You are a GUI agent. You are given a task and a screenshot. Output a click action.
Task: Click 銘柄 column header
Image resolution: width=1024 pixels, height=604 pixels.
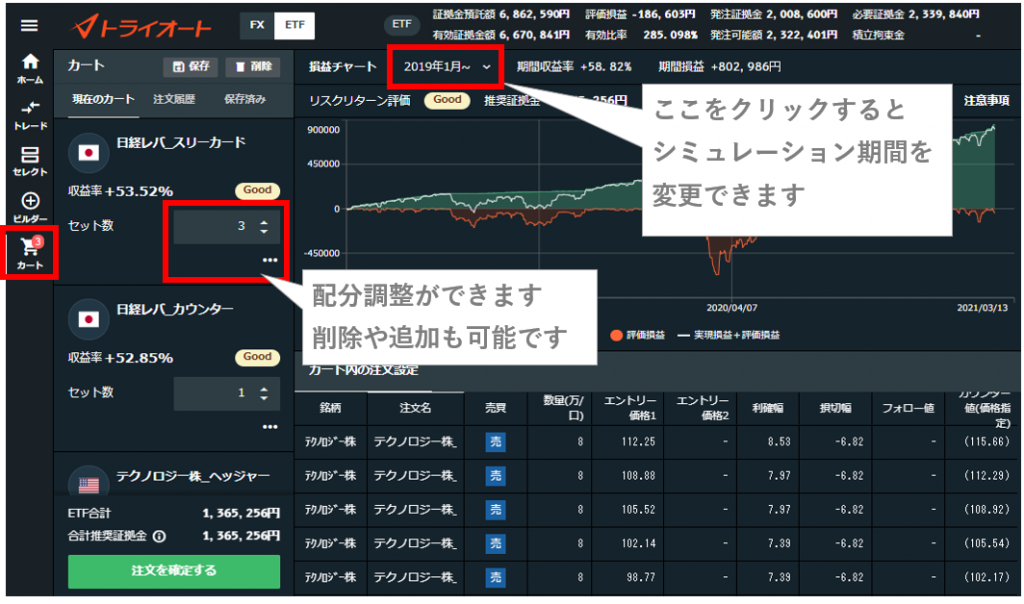[x=330, y=408]
